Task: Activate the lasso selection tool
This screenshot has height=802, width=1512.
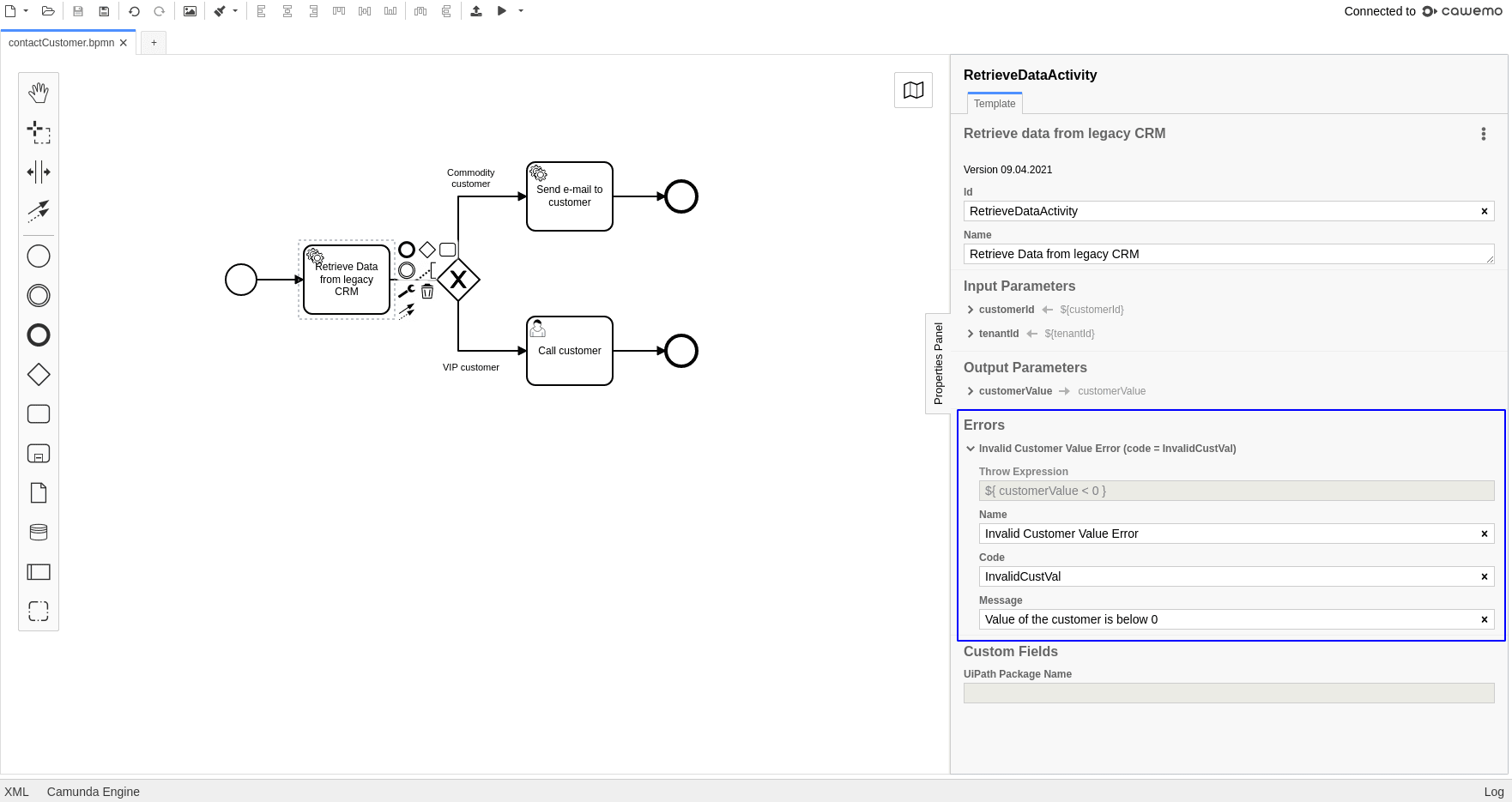Action: pyautogui.click(x=39, y=132)
